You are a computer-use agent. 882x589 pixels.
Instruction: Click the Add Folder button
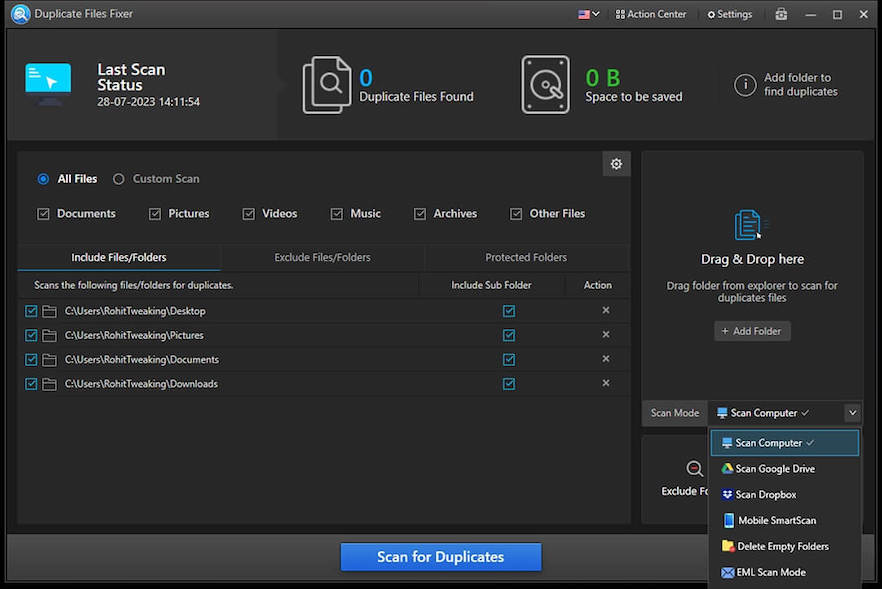coord(752,331)
